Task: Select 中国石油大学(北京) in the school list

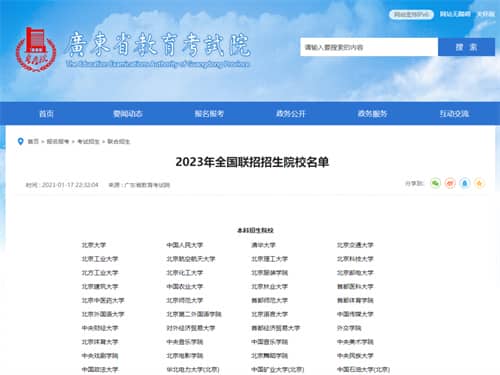Action: pos(363,370)
